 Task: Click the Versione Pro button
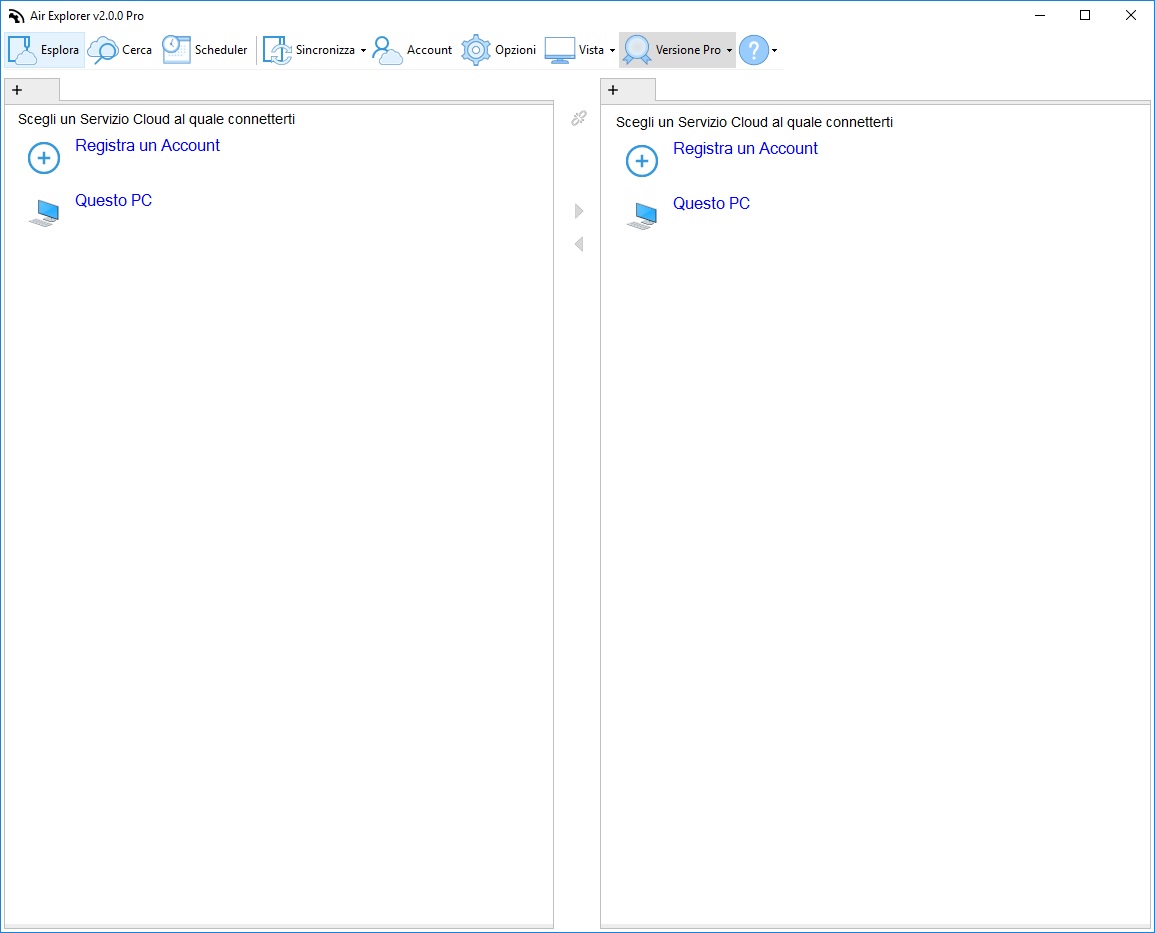(672, 50)
